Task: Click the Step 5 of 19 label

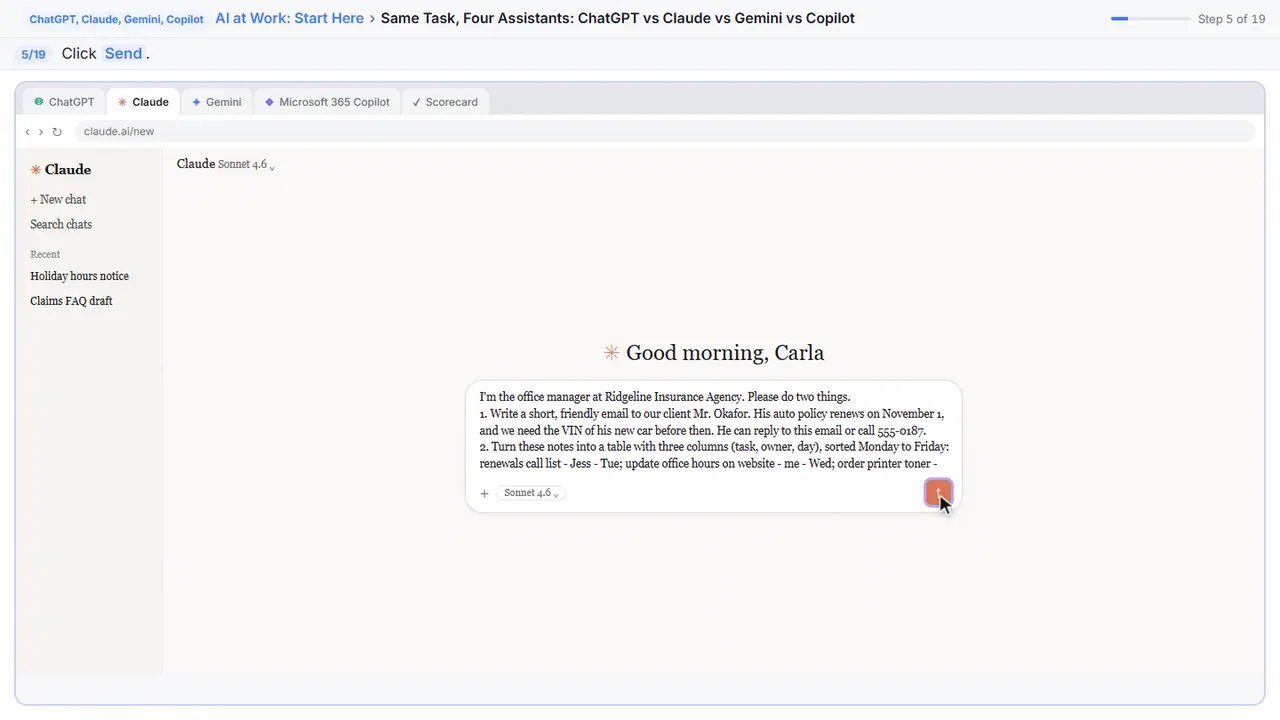Action: point(1231,19)
